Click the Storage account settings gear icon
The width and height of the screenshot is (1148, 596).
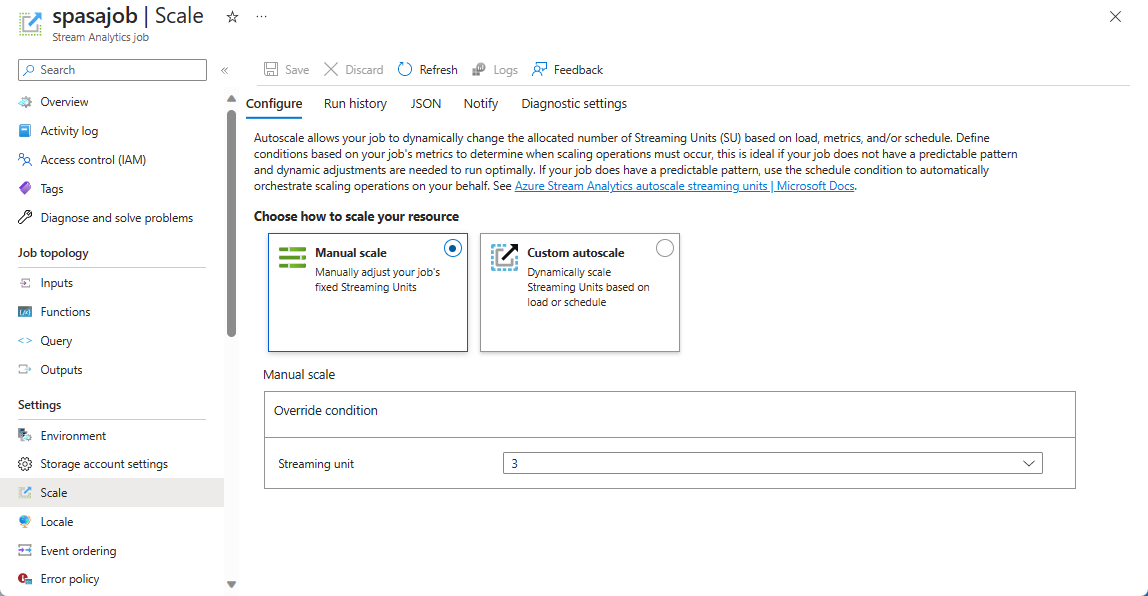(x=25, y=464)
